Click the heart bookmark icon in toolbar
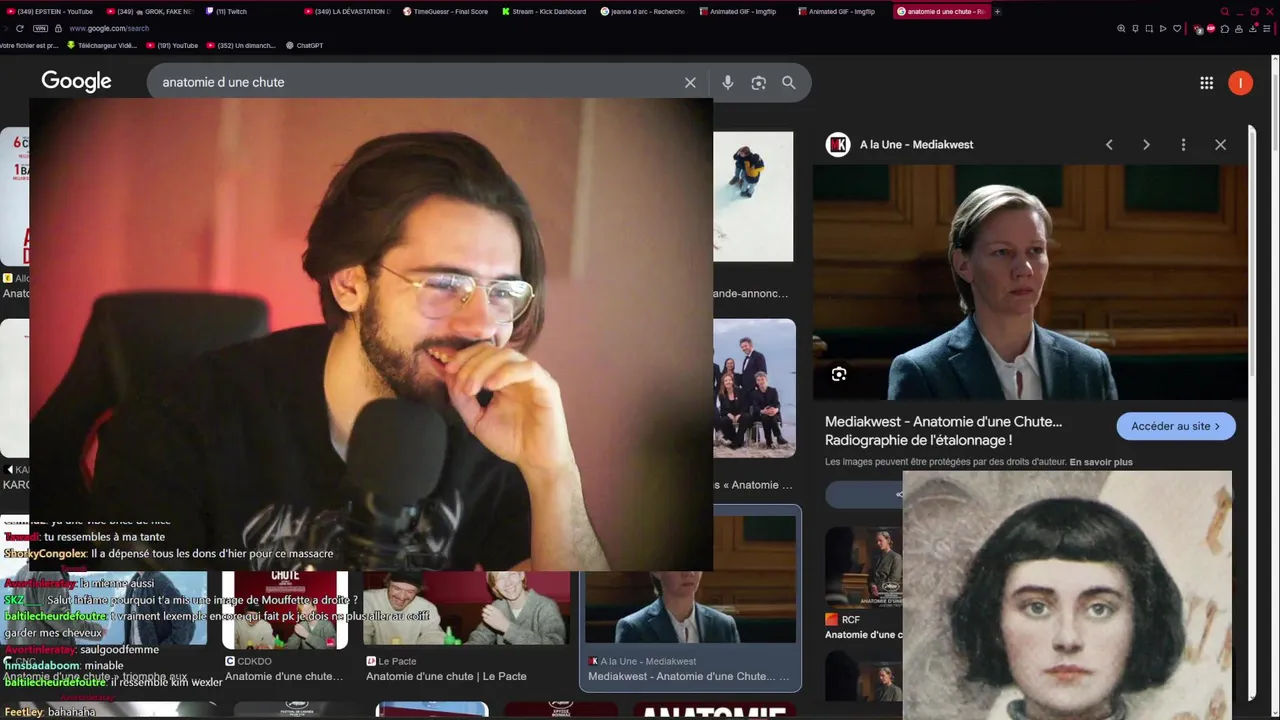This screenshot has width=1280, height=720. 1177,29
